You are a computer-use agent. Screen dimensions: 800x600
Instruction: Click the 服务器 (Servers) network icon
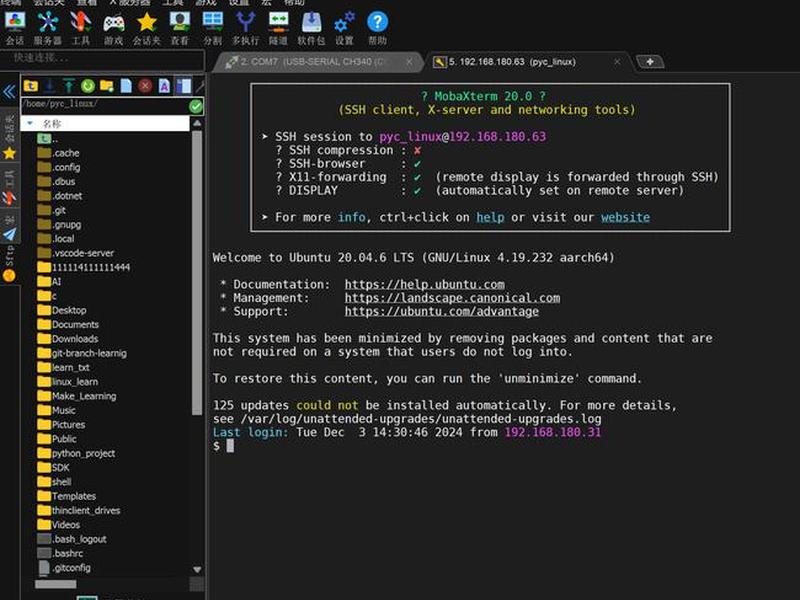[x=47, y=28]
